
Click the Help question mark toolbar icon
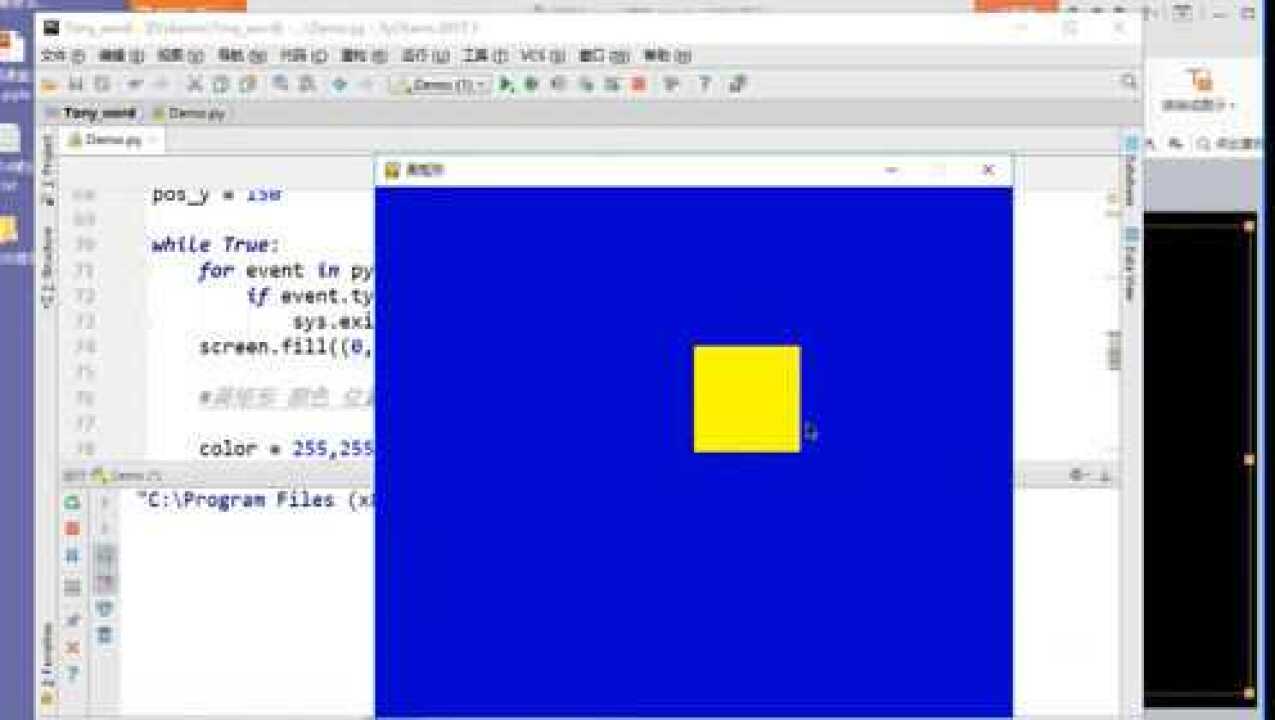(704, 85)
